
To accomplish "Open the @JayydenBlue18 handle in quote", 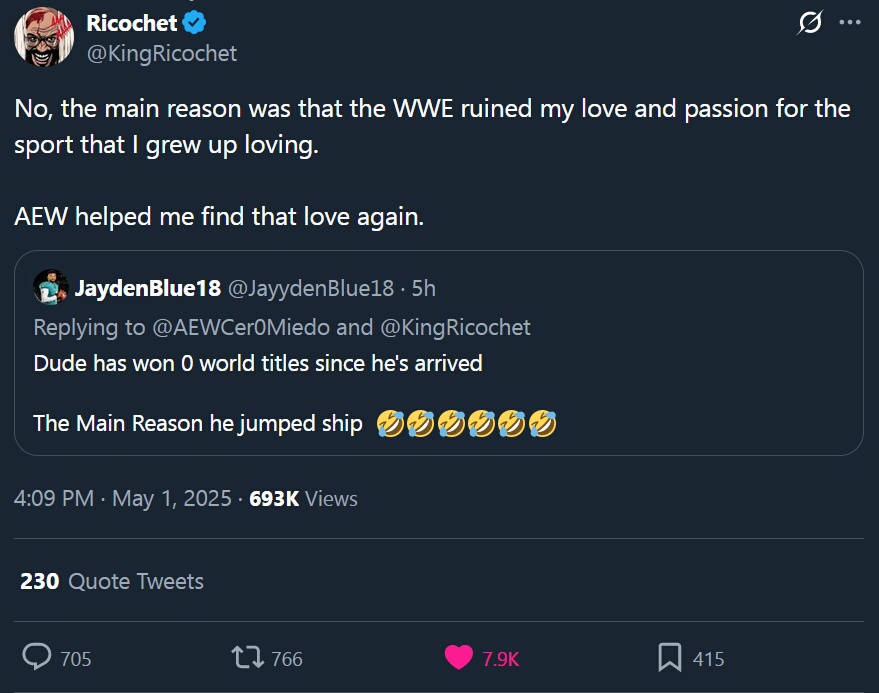I will pos(311,288).
